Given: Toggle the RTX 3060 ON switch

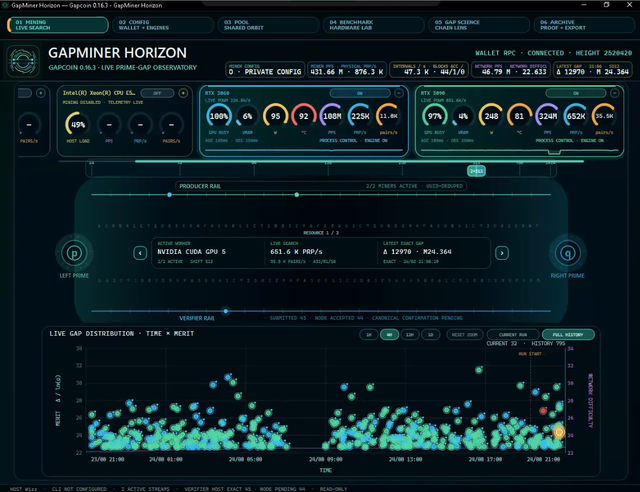Looking at the screenshot, I should click(x=360, y=94).
